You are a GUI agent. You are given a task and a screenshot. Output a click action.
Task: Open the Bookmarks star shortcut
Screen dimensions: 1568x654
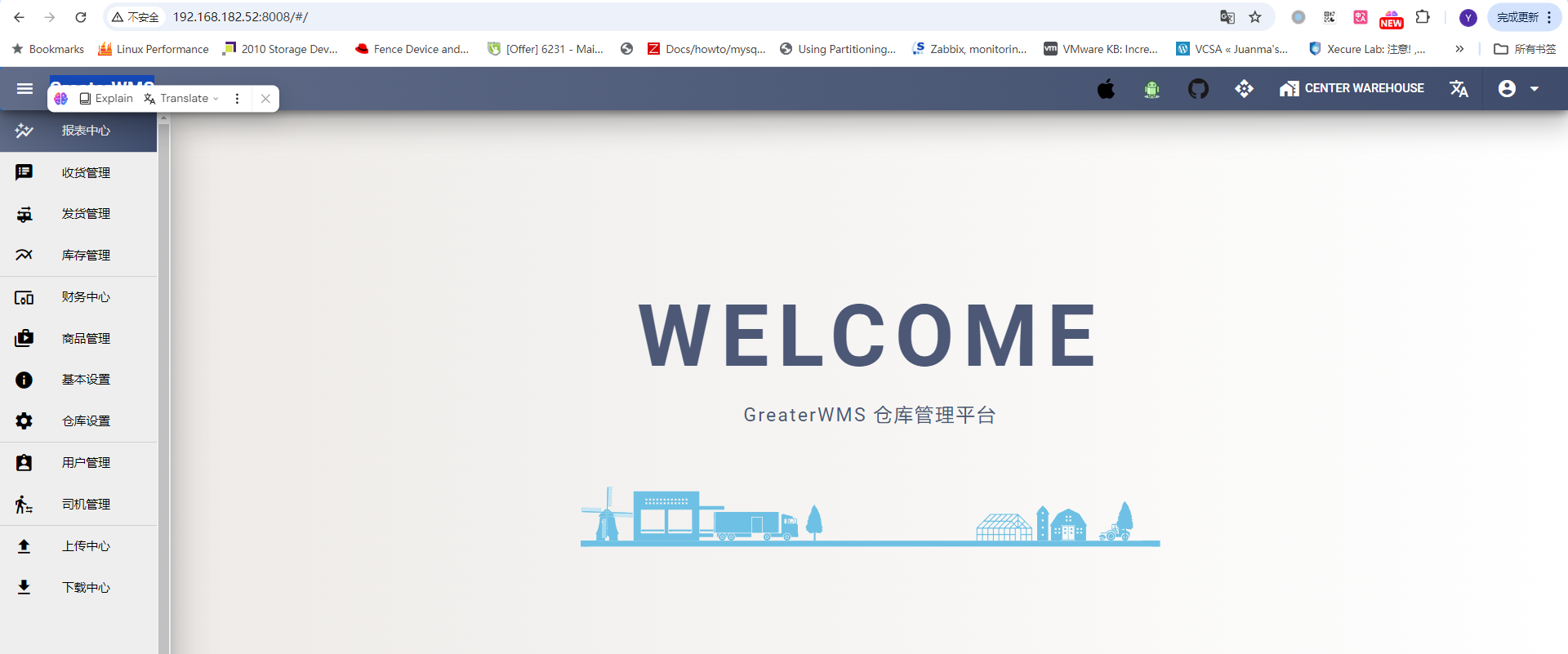click(x=48, y=49)
